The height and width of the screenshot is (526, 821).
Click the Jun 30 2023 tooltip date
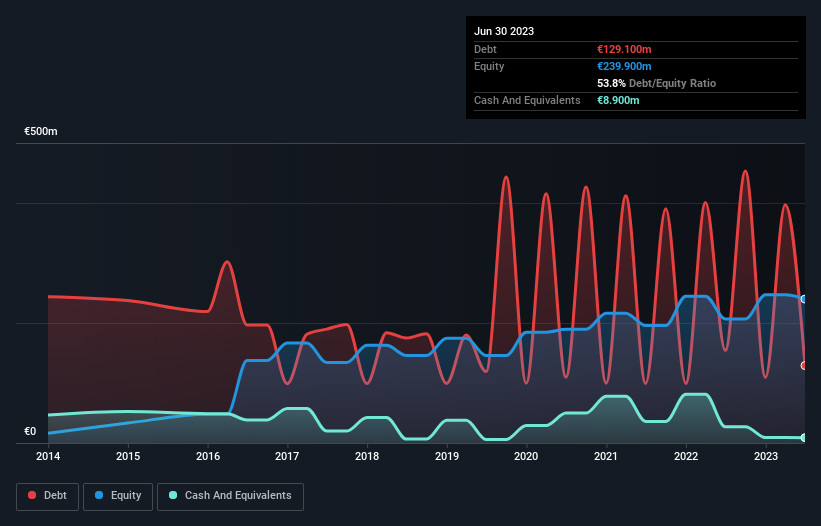[x=504, y=31]
